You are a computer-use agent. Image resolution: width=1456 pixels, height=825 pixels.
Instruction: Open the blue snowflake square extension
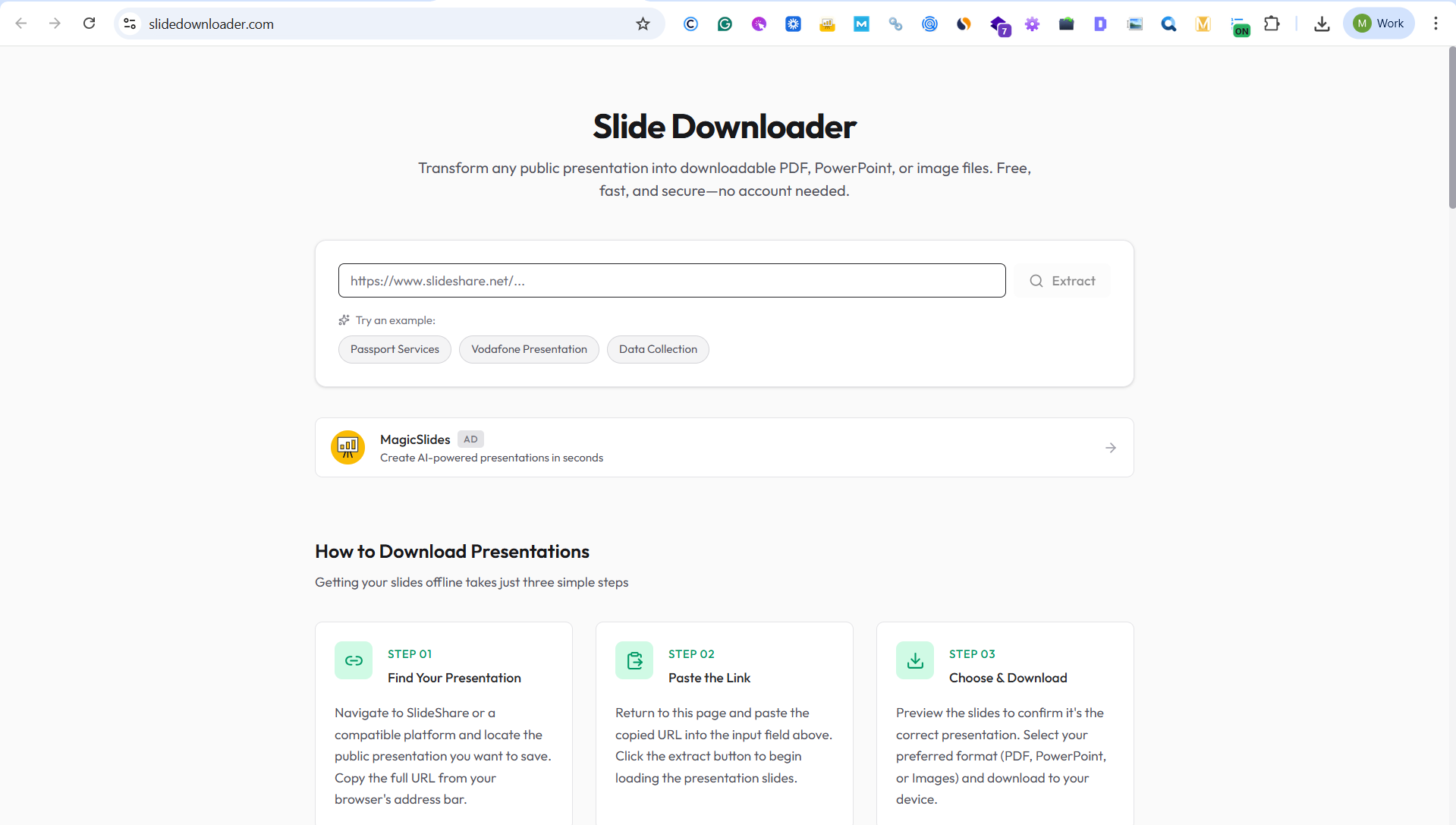(x=793, y=24)
